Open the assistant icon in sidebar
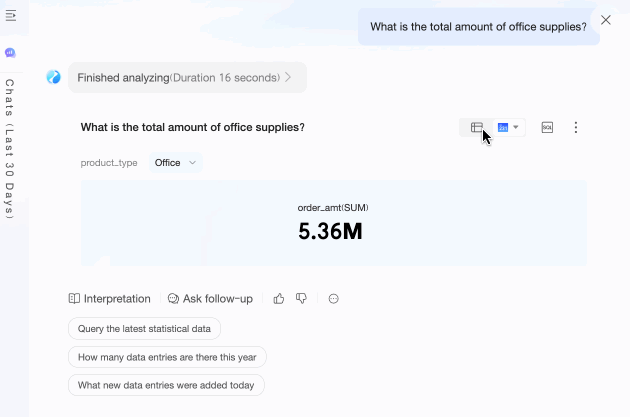 (11, 52)
